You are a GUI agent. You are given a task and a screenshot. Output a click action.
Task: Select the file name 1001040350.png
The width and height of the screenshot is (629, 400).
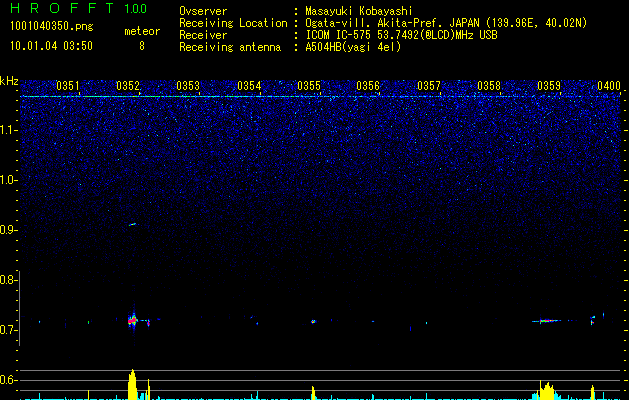point(52,27)
